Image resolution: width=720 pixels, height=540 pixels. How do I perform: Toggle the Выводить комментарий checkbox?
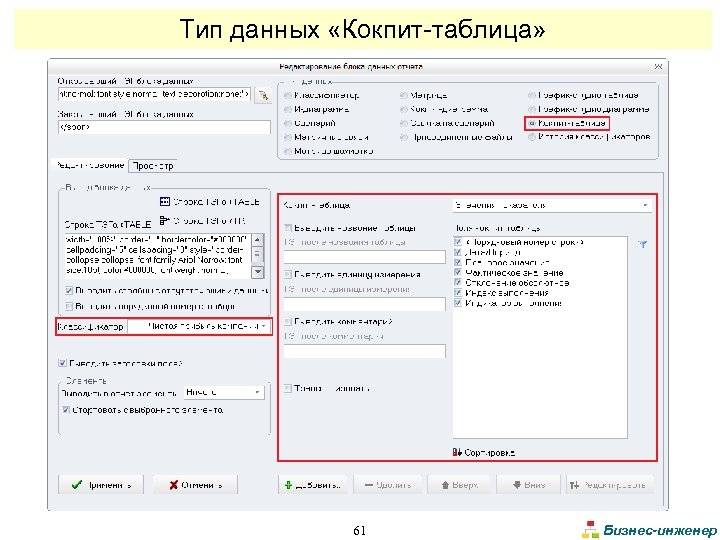click(x=288, y=321)
